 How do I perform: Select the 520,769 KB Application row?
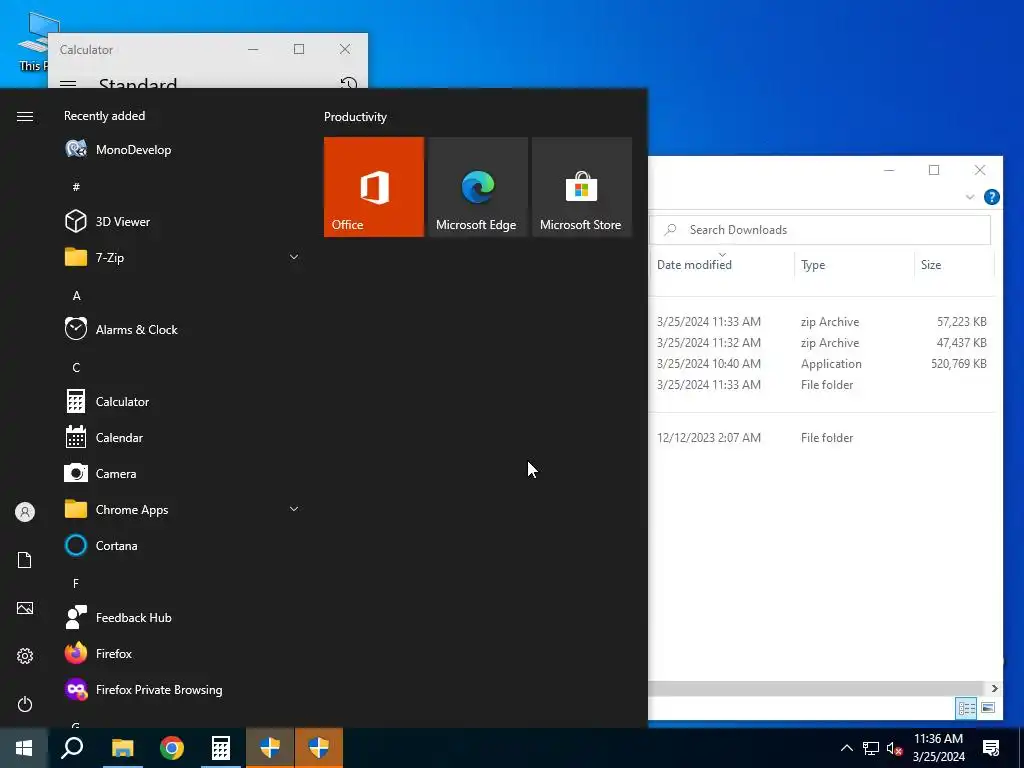[x=822, y=364]
